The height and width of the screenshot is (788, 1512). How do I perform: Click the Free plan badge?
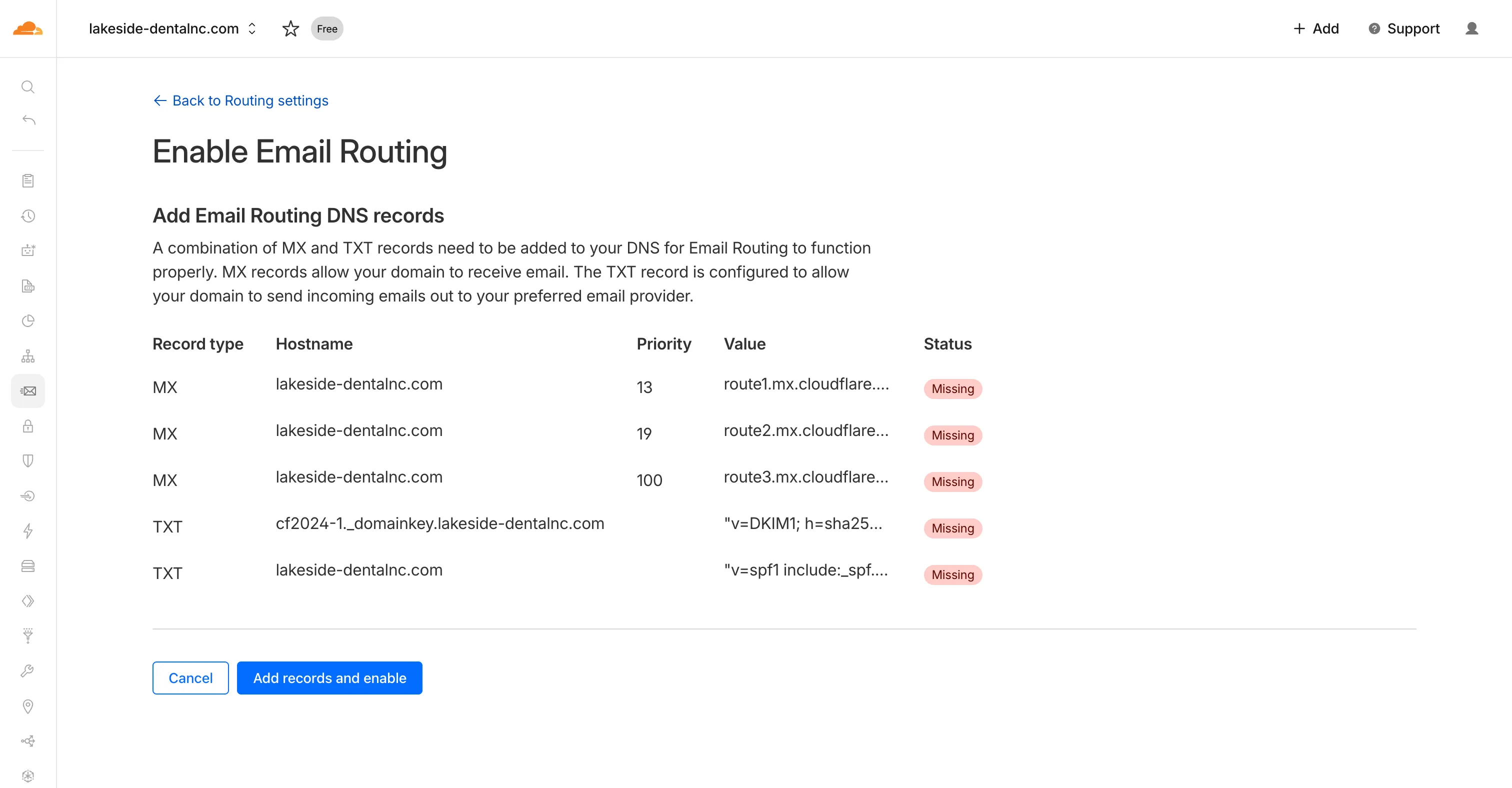point(327,29)
